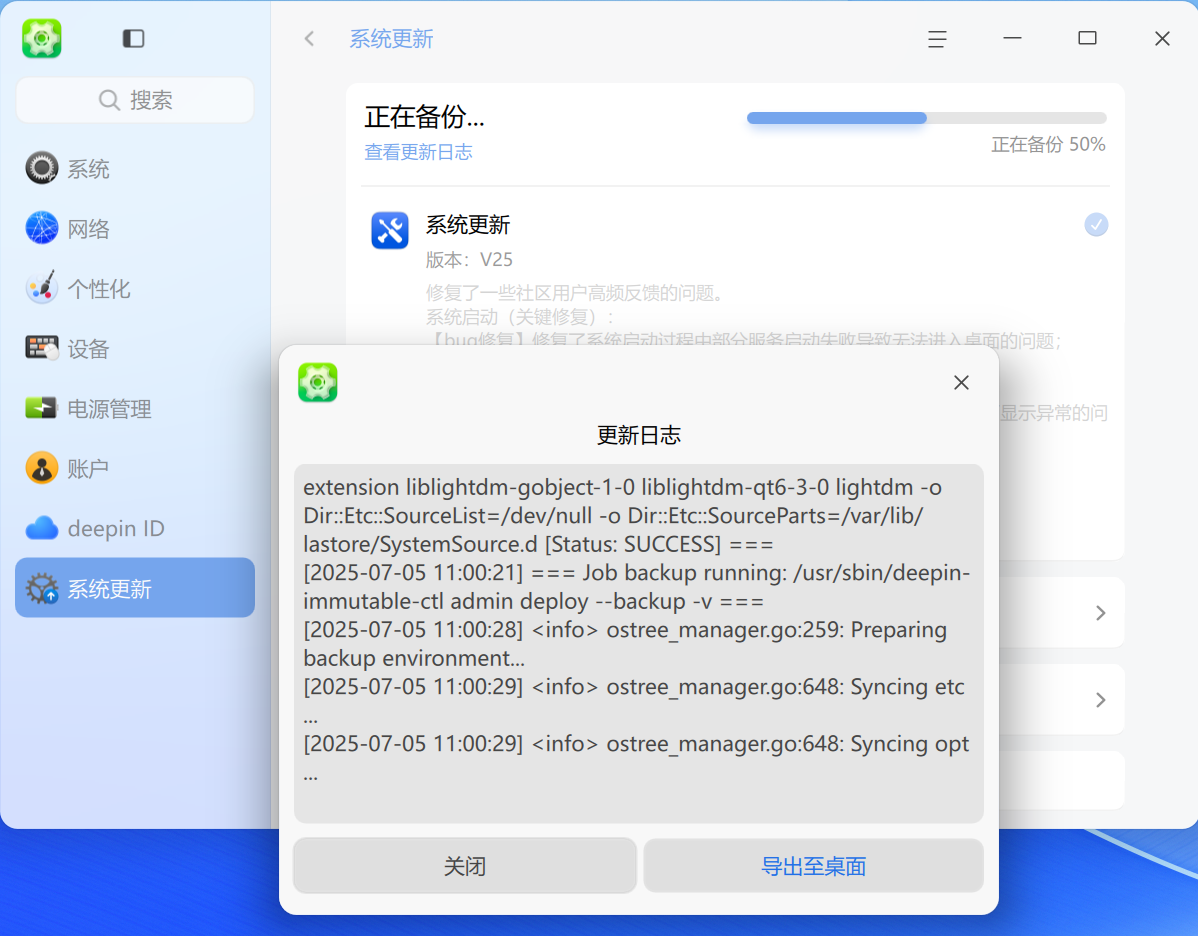Click the system gear icon beside 系统
Screen dimensions: 1198x936
pos(41,168)
